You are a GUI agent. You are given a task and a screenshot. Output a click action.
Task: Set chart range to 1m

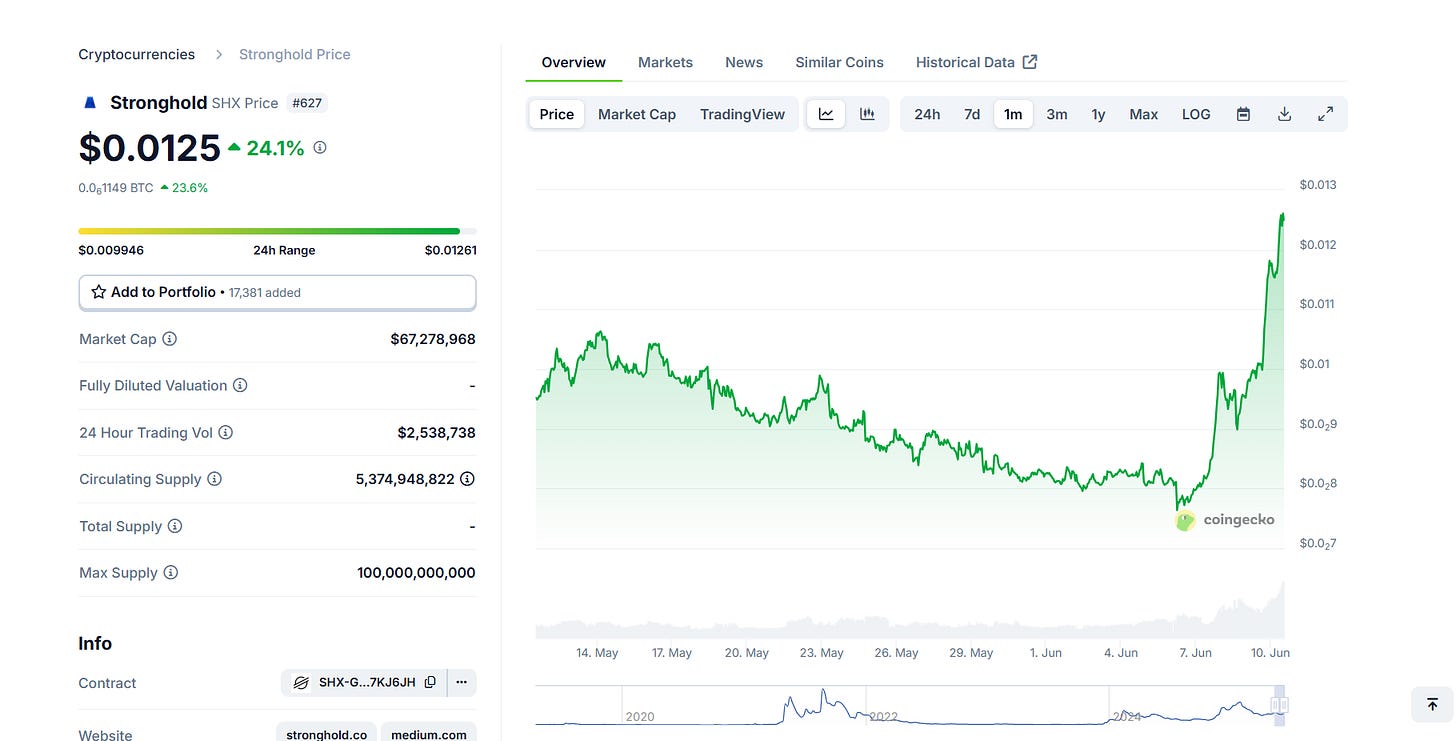[1013, 114]
